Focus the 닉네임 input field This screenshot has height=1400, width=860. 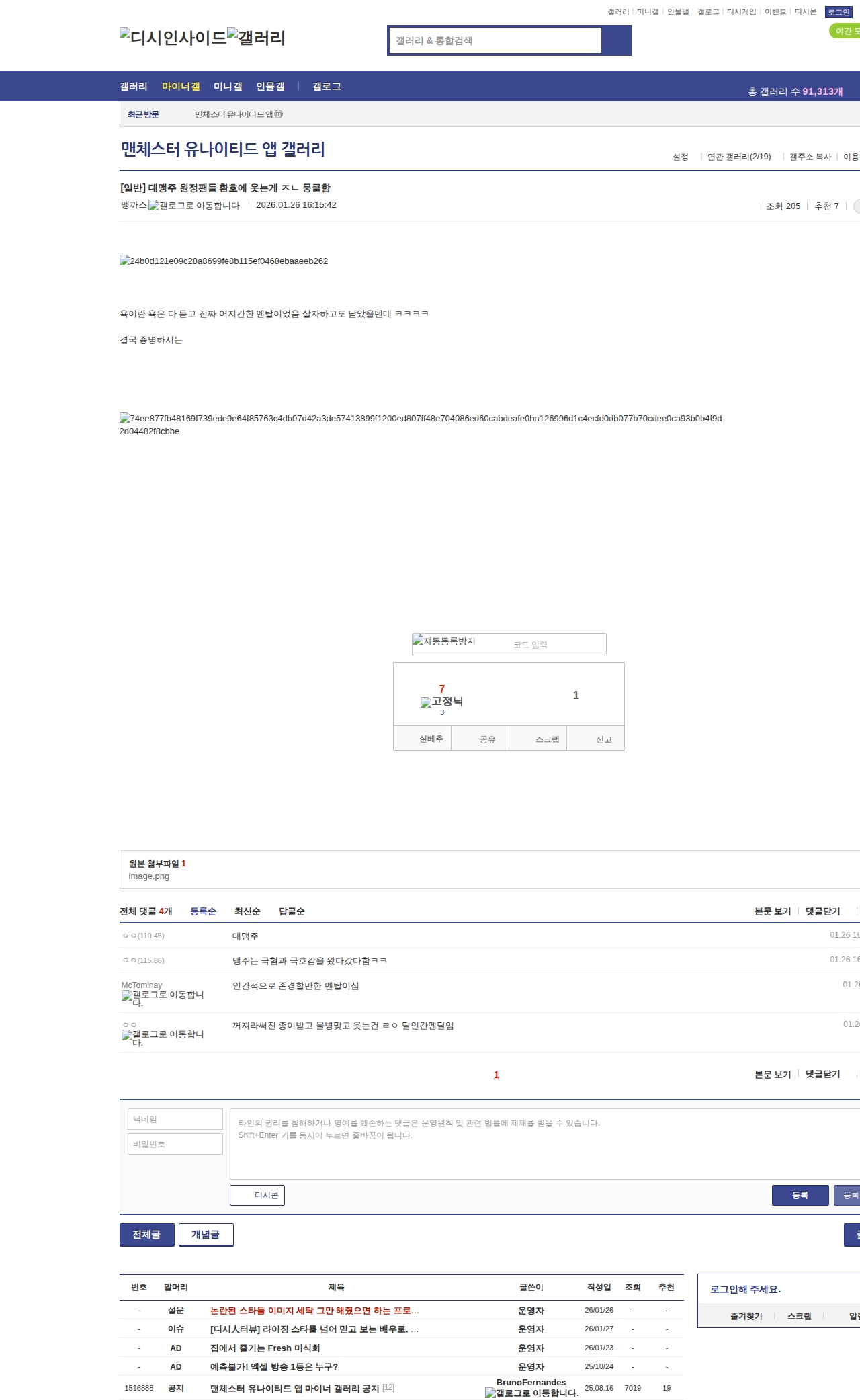pos(175,1119)
